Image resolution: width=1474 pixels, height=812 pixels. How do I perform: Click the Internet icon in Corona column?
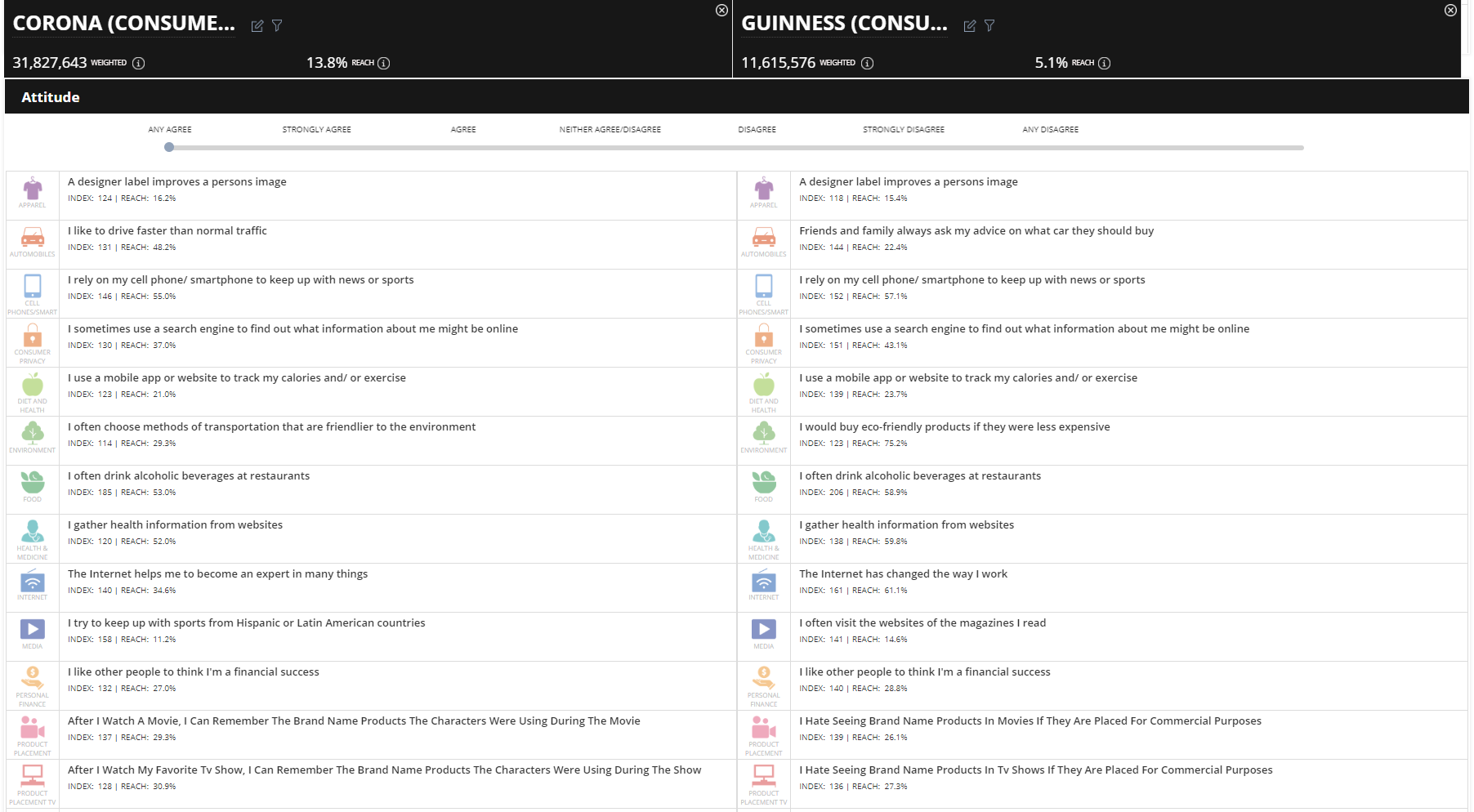pos(33,581)
